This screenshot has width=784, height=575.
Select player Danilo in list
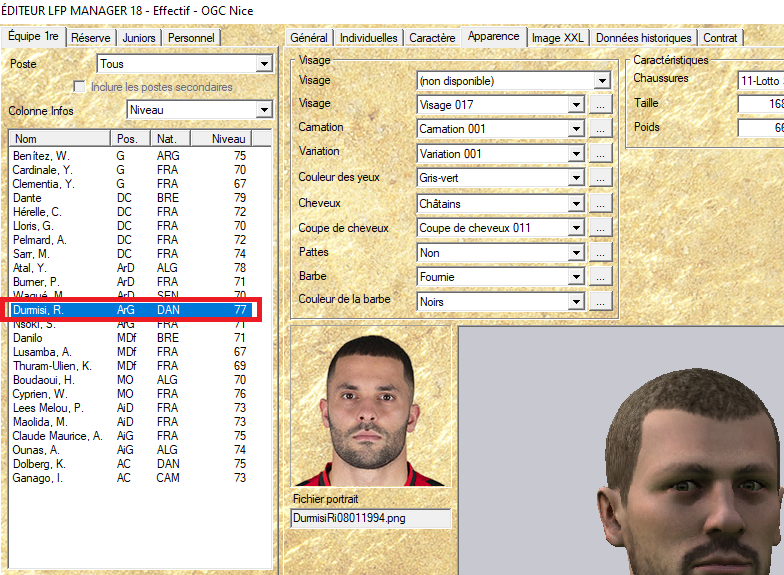130,338
